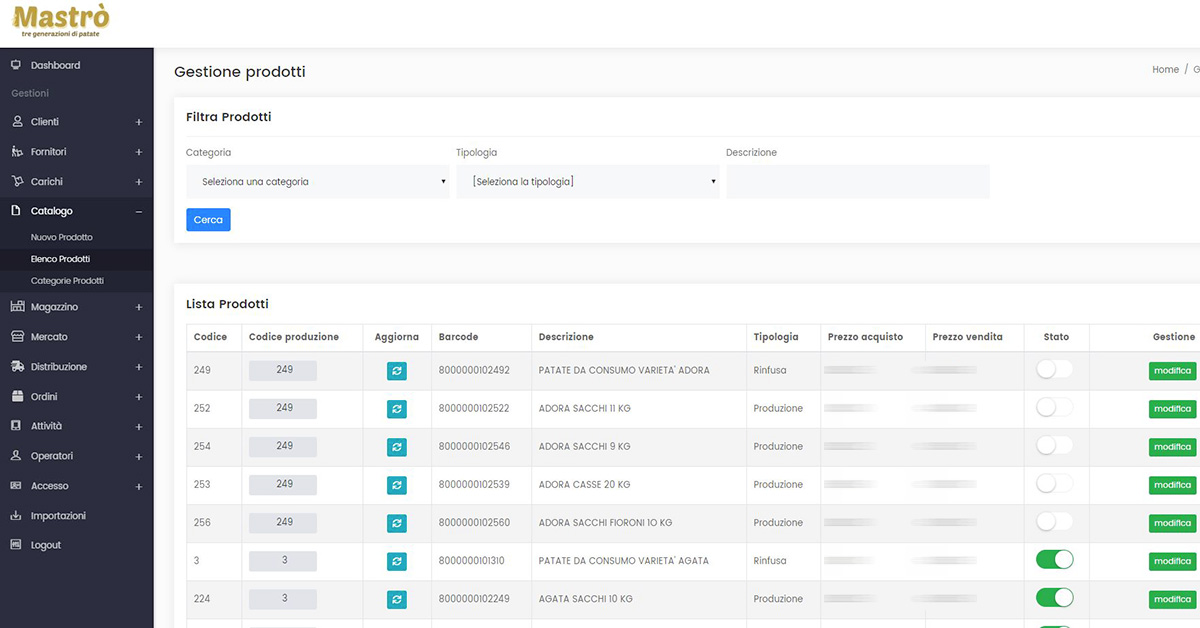Click production code field for product 224
Viewport: 1200px width, 628px height.
(x=283, y=598)
